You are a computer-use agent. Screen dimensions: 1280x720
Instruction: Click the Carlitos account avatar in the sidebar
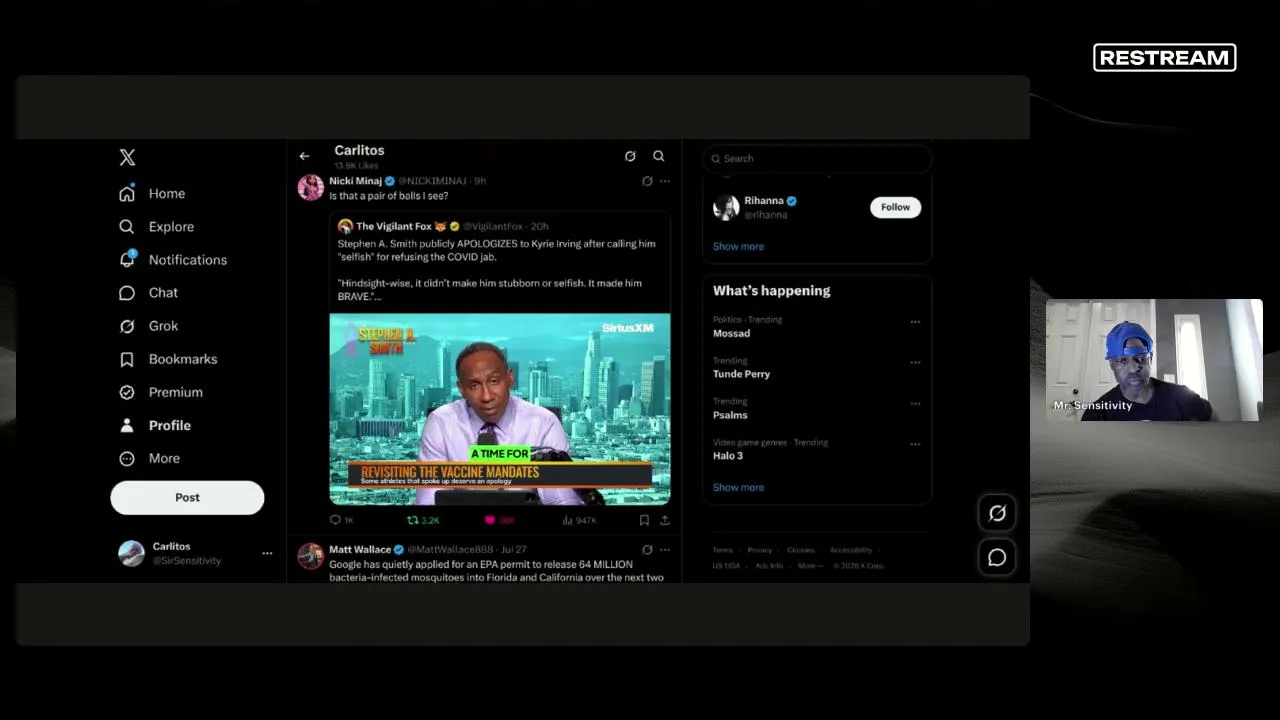click(131, 553)
